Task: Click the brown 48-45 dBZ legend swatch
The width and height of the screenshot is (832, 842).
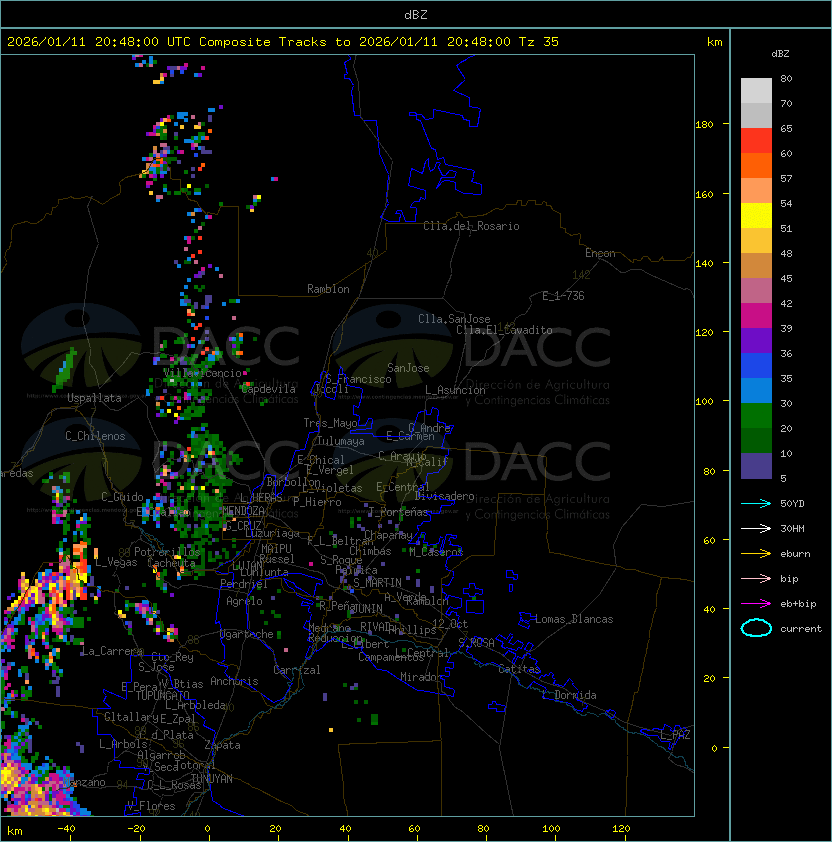Action: (x=756, y=266)
